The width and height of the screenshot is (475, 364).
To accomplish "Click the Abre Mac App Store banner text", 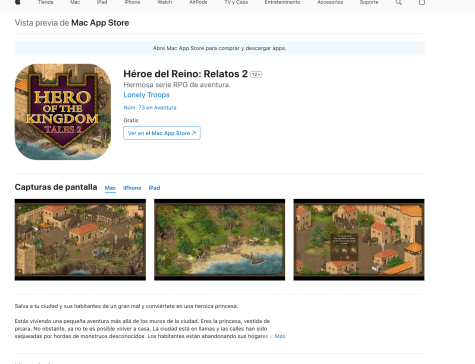I will 219,48.
